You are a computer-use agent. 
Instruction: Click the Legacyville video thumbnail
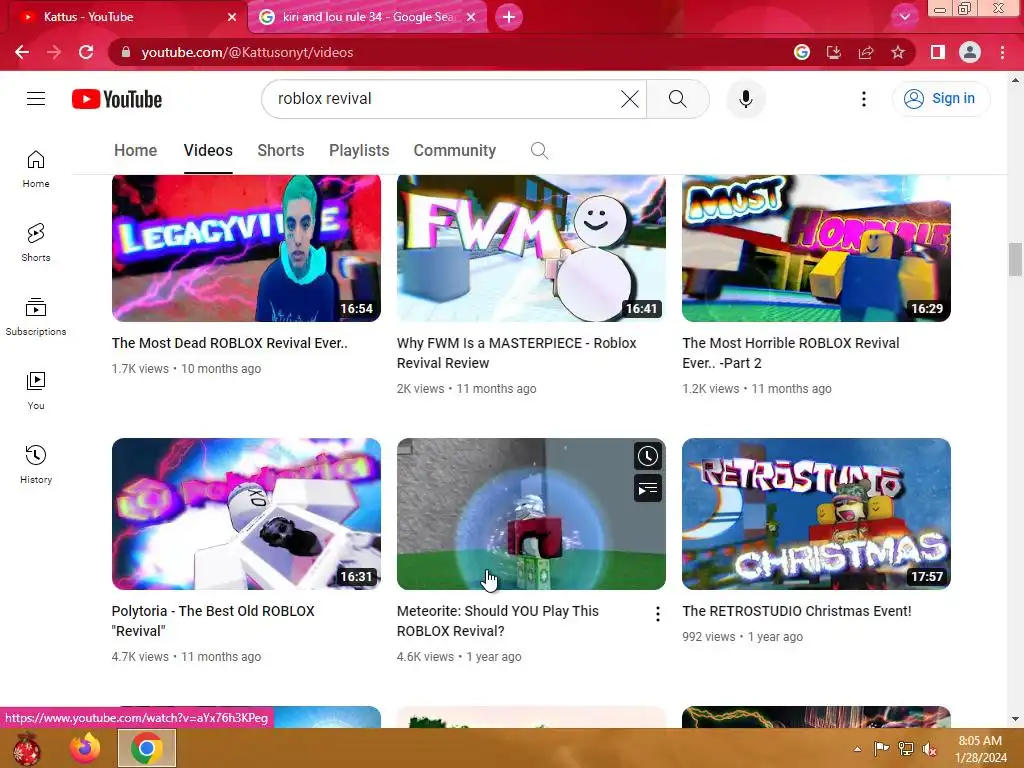246,248
